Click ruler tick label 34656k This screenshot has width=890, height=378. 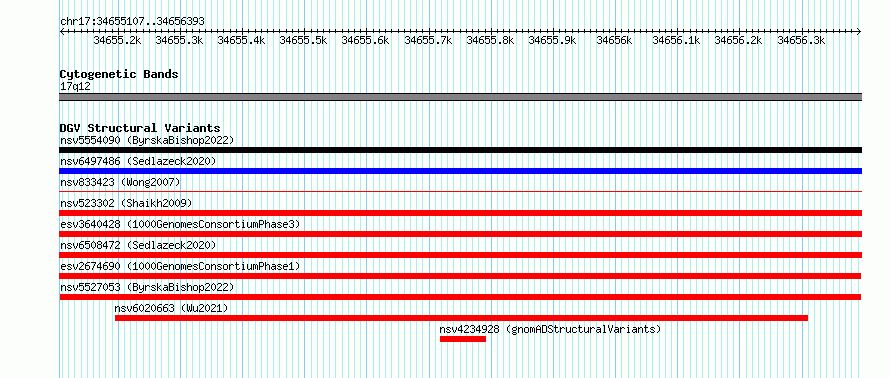pos(614,41)
